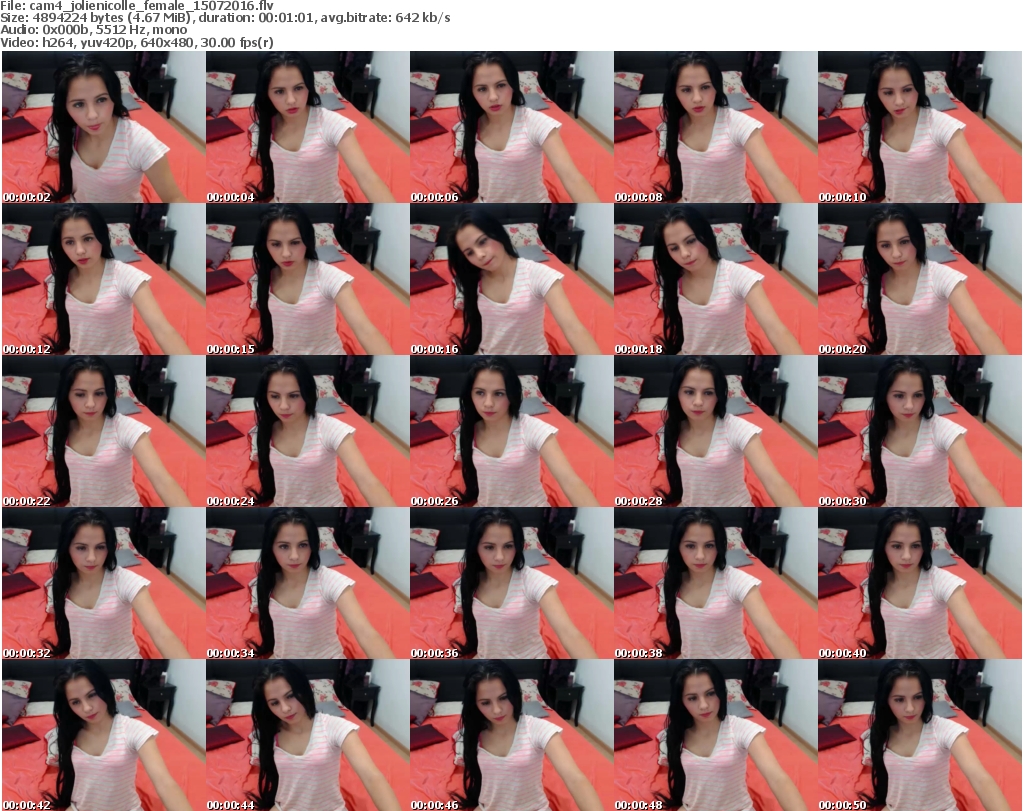Image resolution: width=1024 pixels, height=811 pixels.
Task: Click the thumbnail stamped 00:00:48
Action: click(x=715, y=735)
